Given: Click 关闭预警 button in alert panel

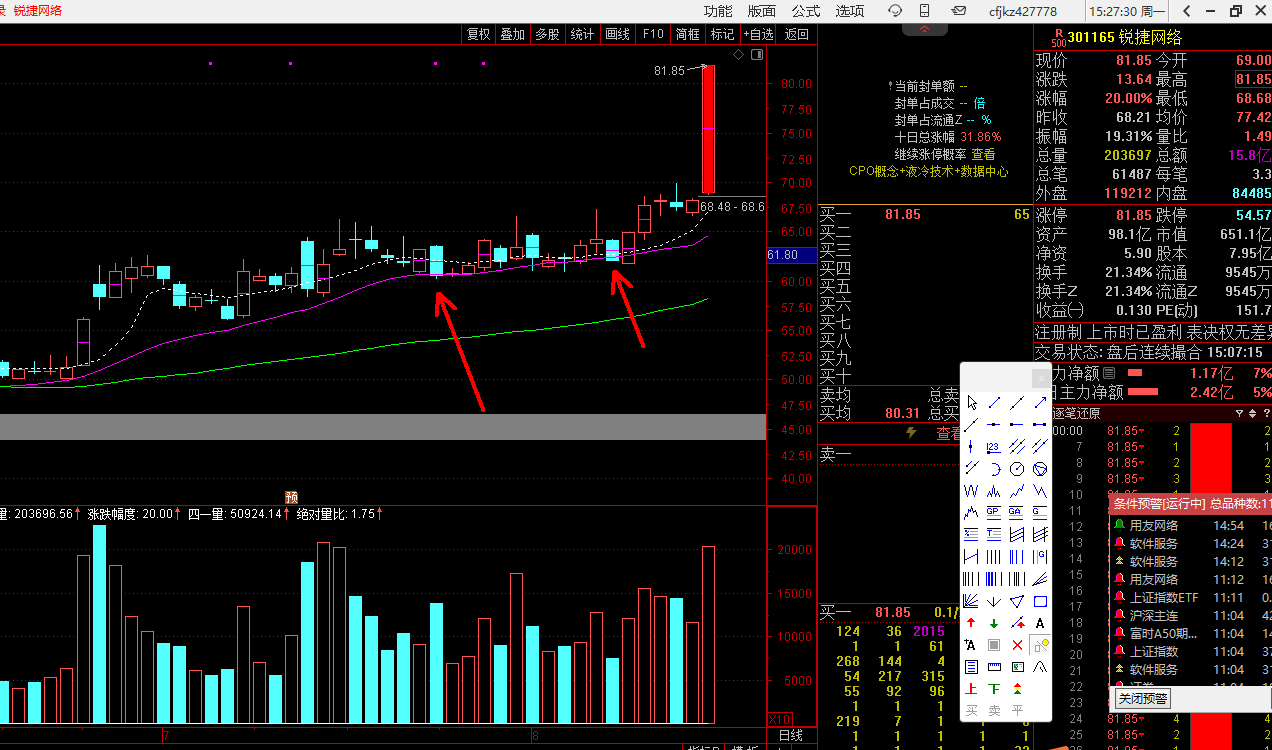Looking at the screenshot, I should (x=1143, y=699).
